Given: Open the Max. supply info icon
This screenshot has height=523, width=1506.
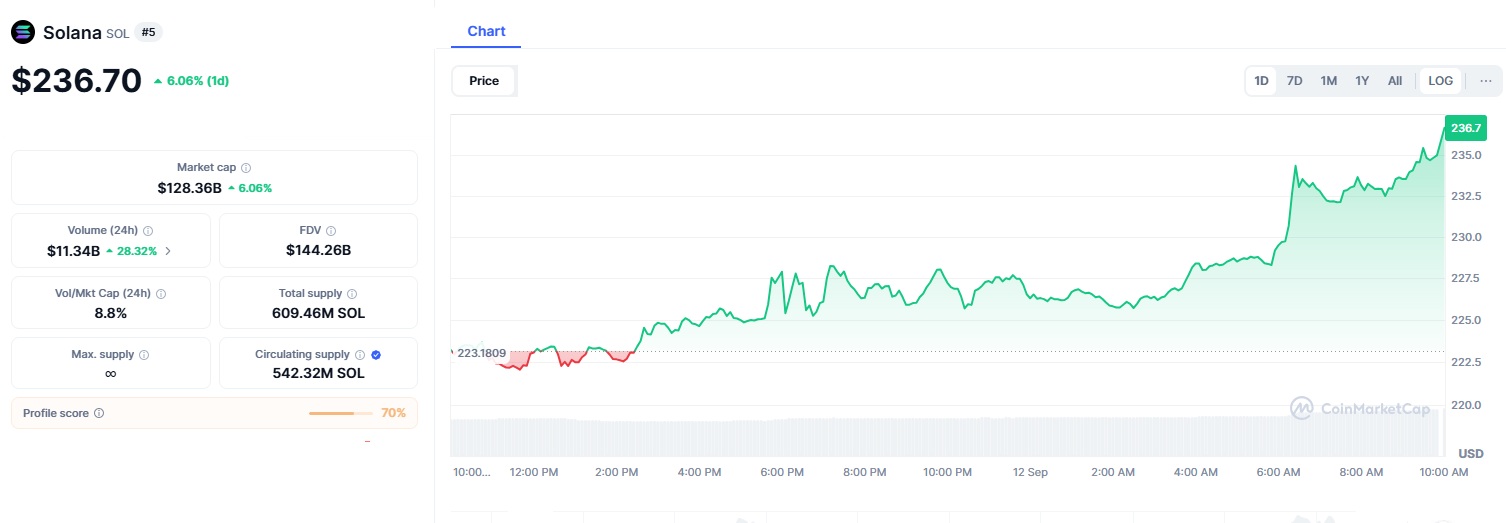Looking at the screenshot, I should (x=144, y=355).
